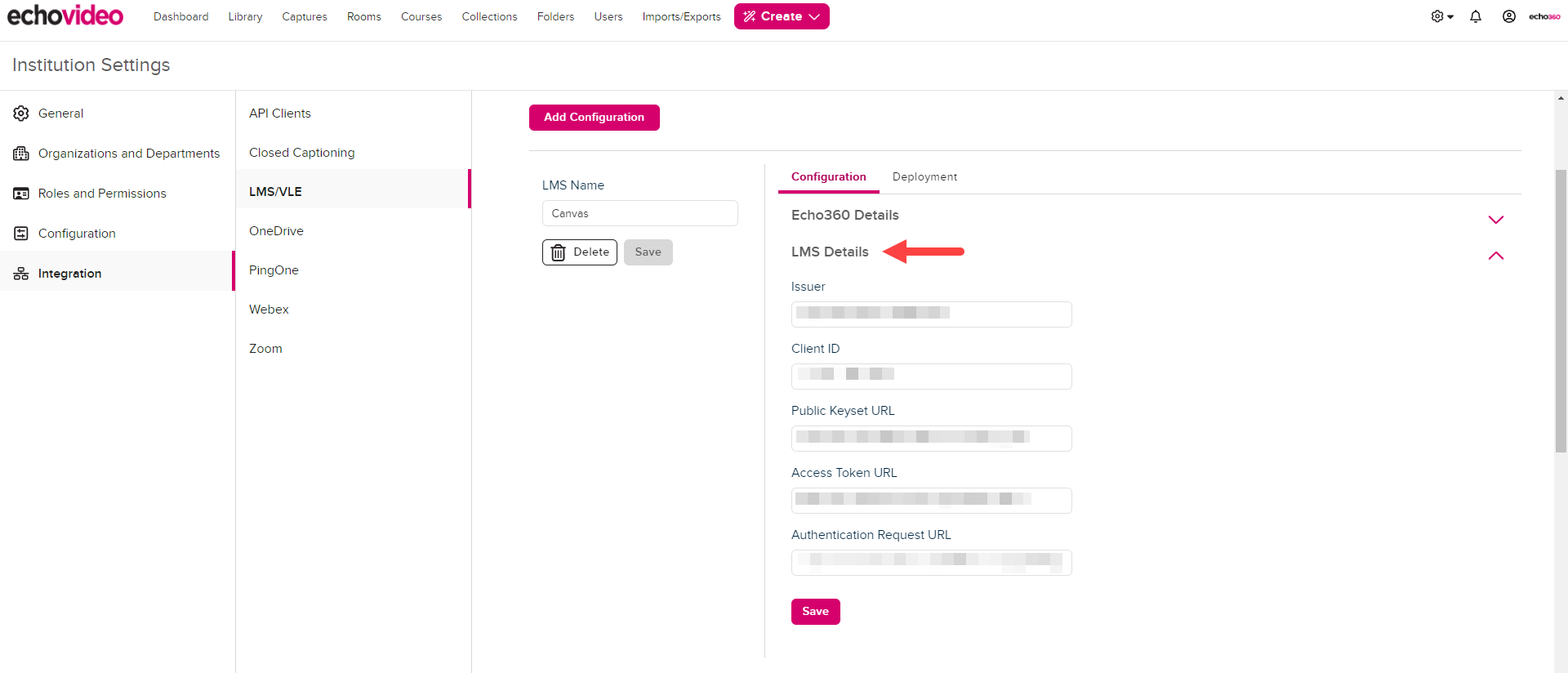Click the LMS Details heading
Viewport: 1568px width, 673px height.
(830, 252)
